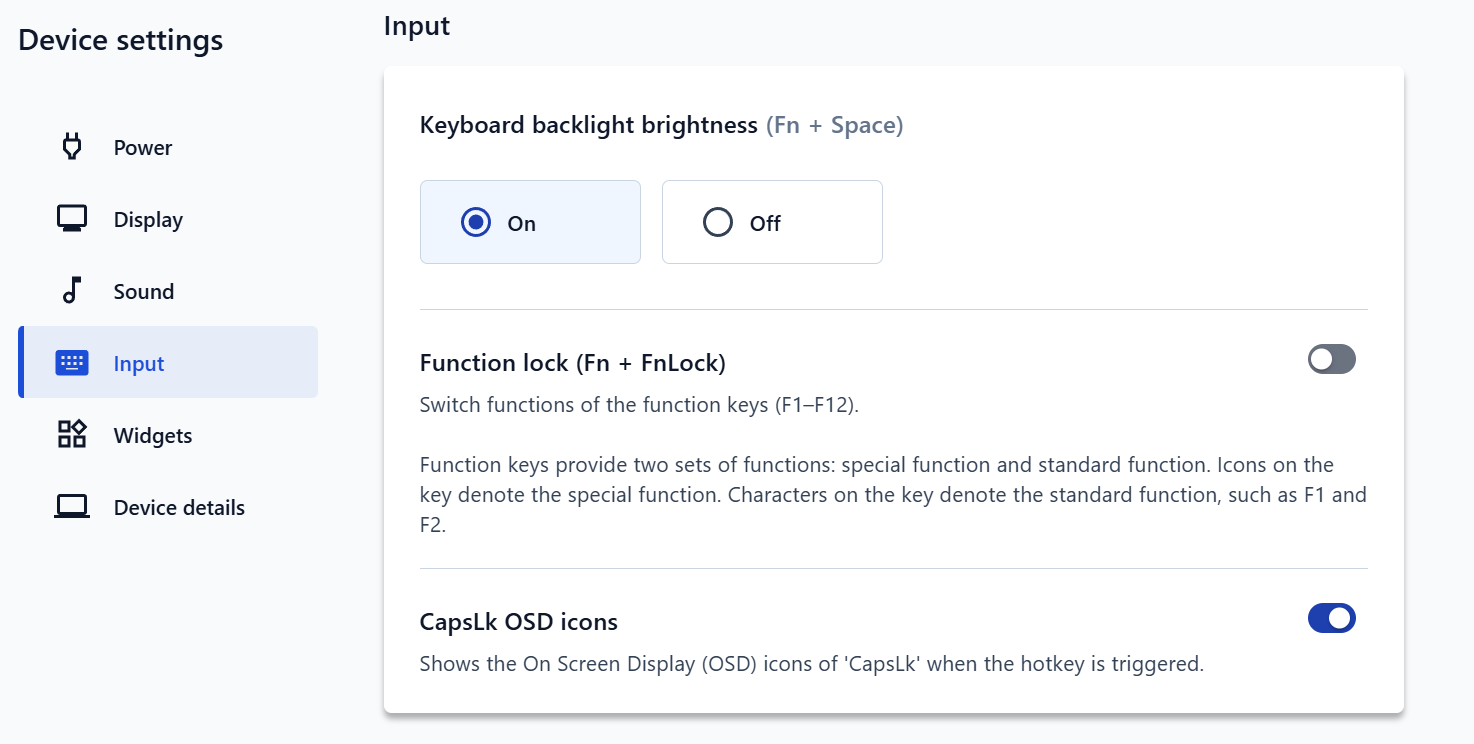Click the Keyboard backlight brightness label
Screen dimensions: 1474x744
click(588, 125)
